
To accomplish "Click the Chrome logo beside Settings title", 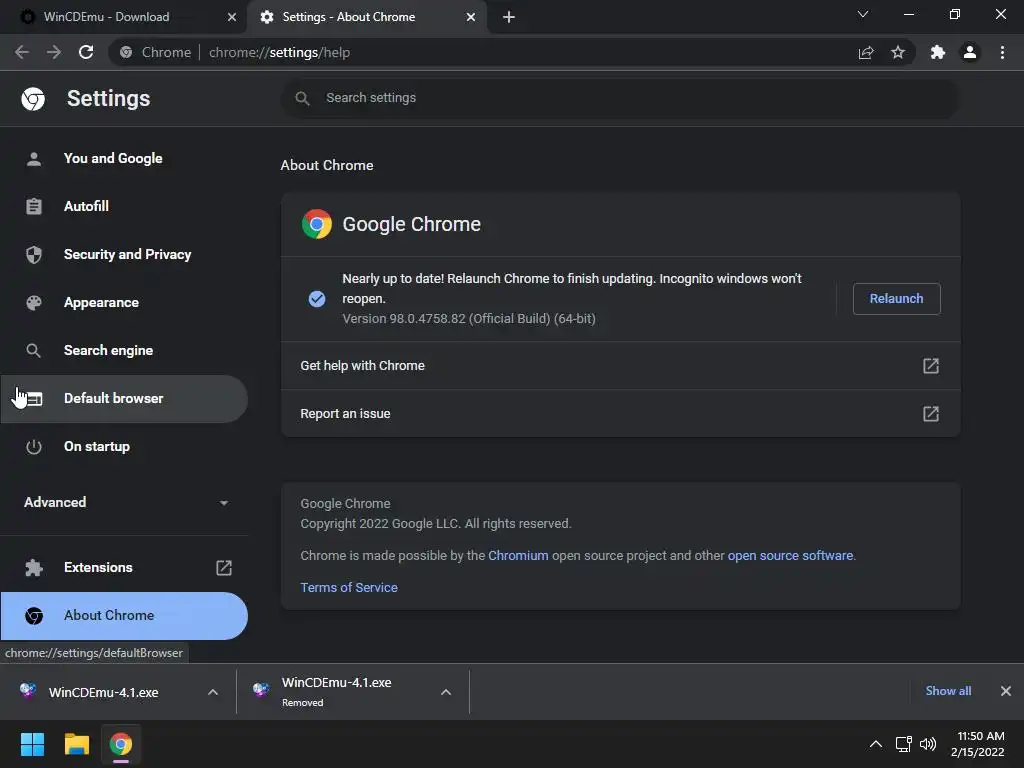I will point(33,99).
